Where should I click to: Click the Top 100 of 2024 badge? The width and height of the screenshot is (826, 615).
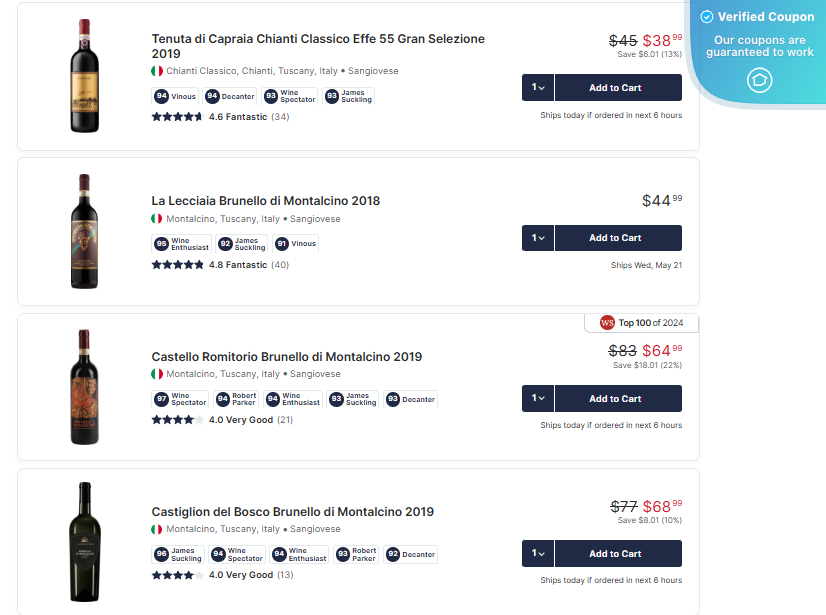pyautogui.click(x=641, y=322)
